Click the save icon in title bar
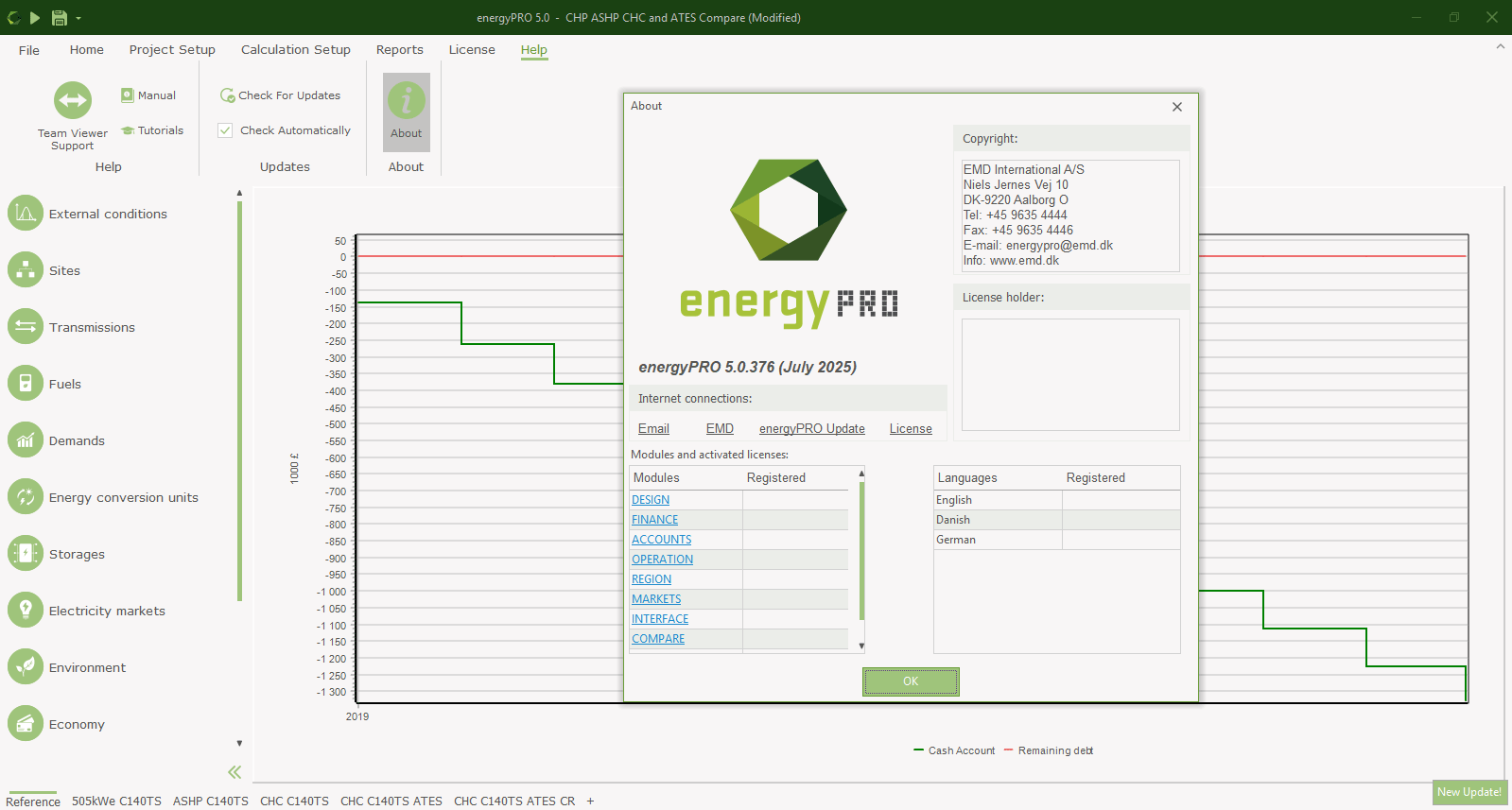The height and width of the screenshot is (810, 1512). tap(59, 17)
